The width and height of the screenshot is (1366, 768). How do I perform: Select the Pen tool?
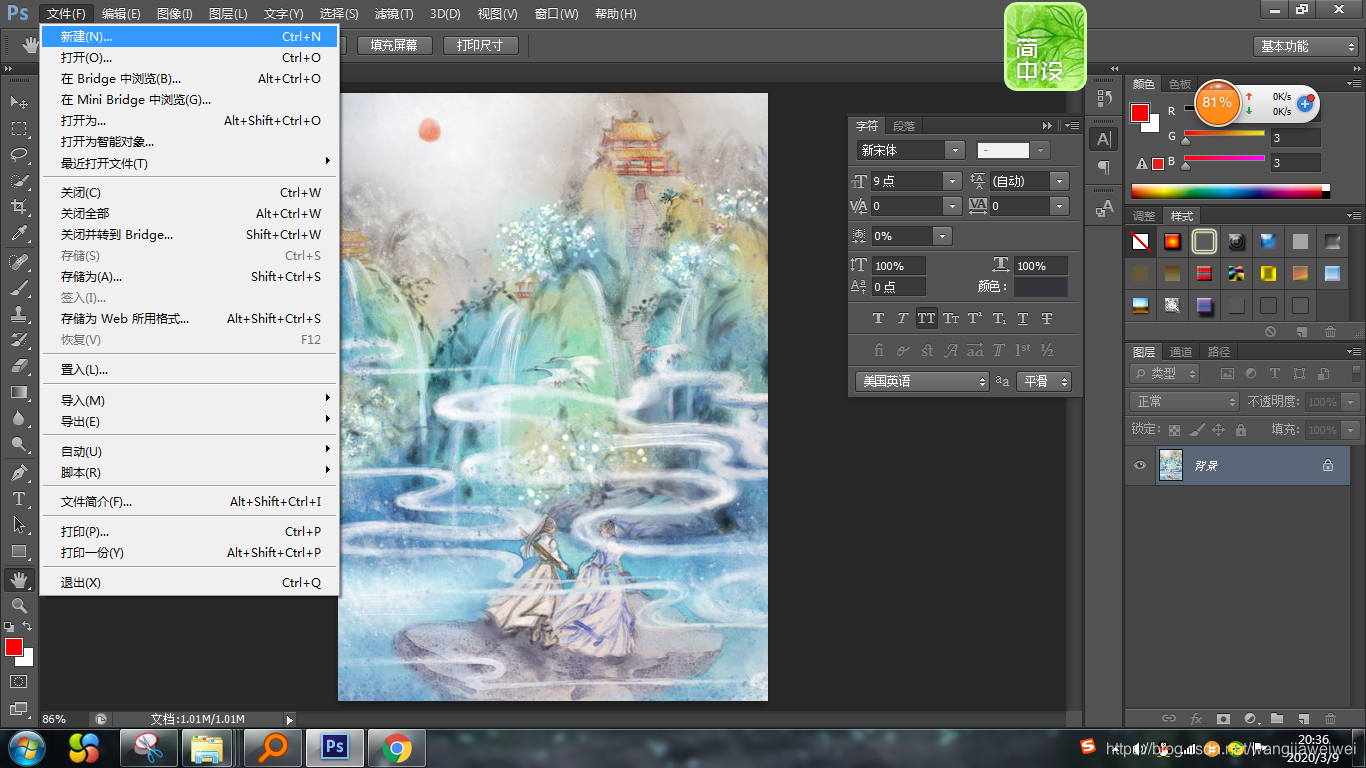tap(19, 472)
